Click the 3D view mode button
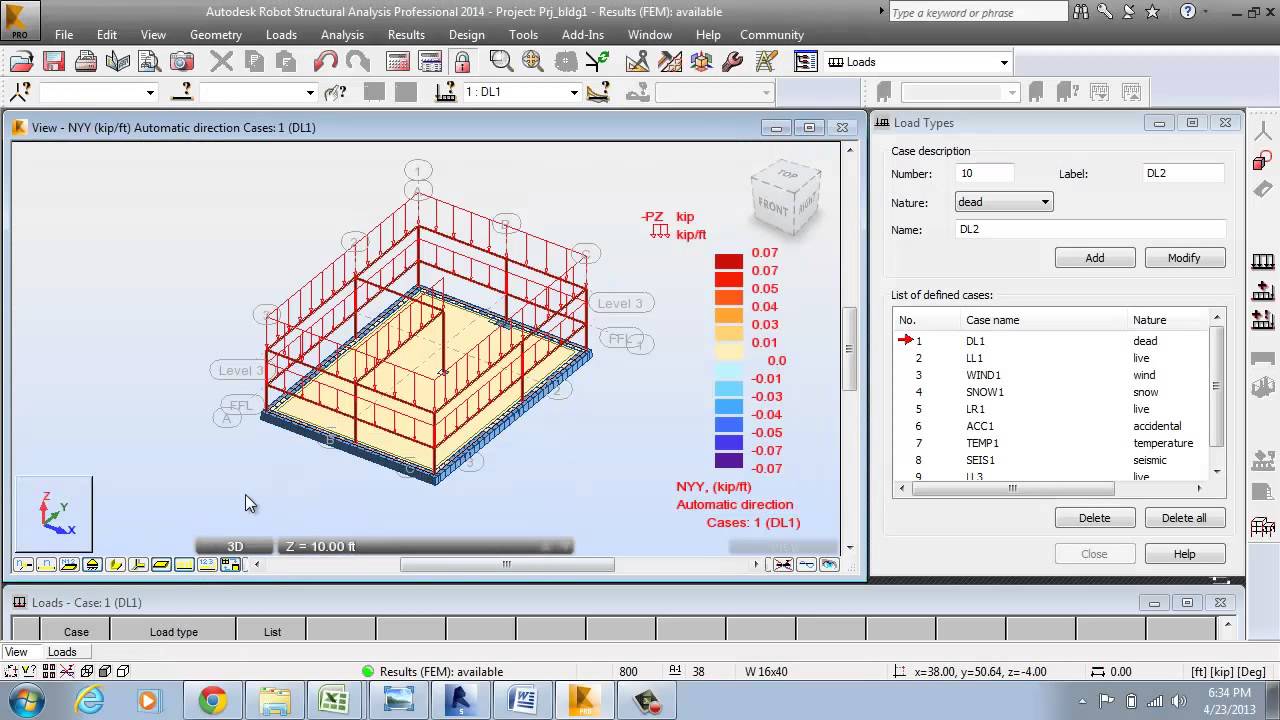This screenshot has width=1280, height=720. tap(235, 546)
